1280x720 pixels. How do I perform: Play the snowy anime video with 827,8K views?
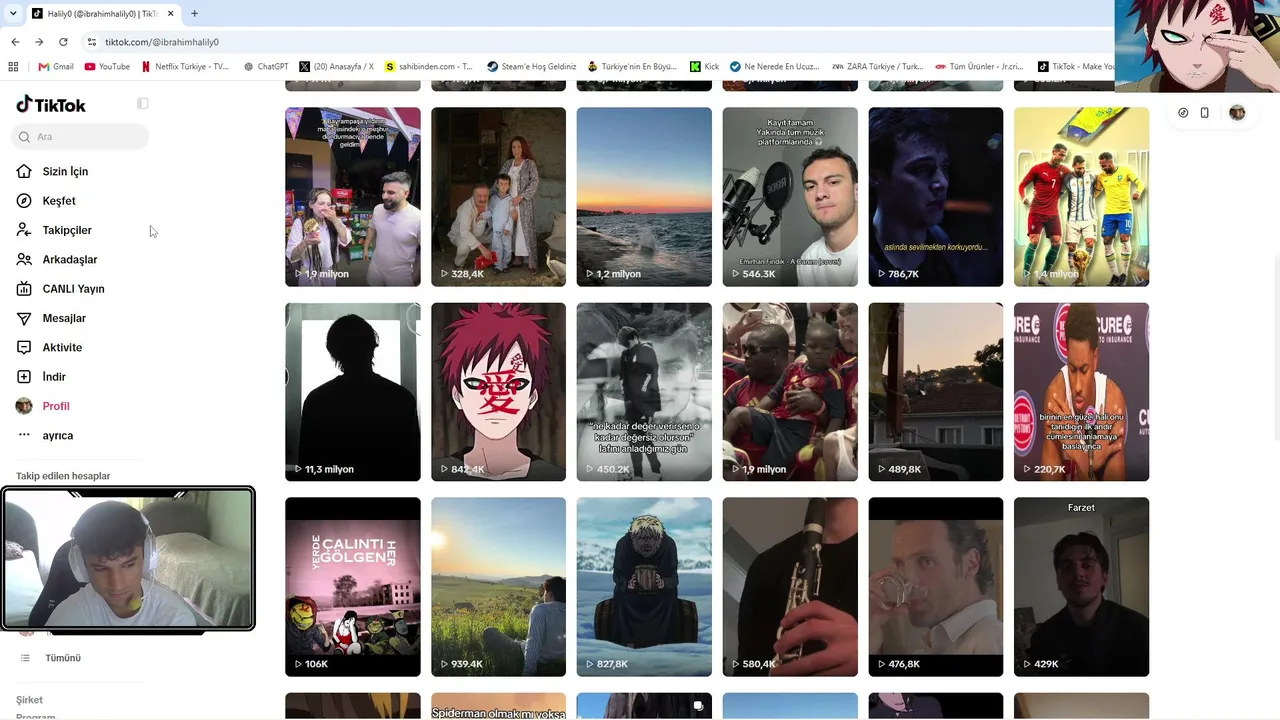click(x=644, y=587)
